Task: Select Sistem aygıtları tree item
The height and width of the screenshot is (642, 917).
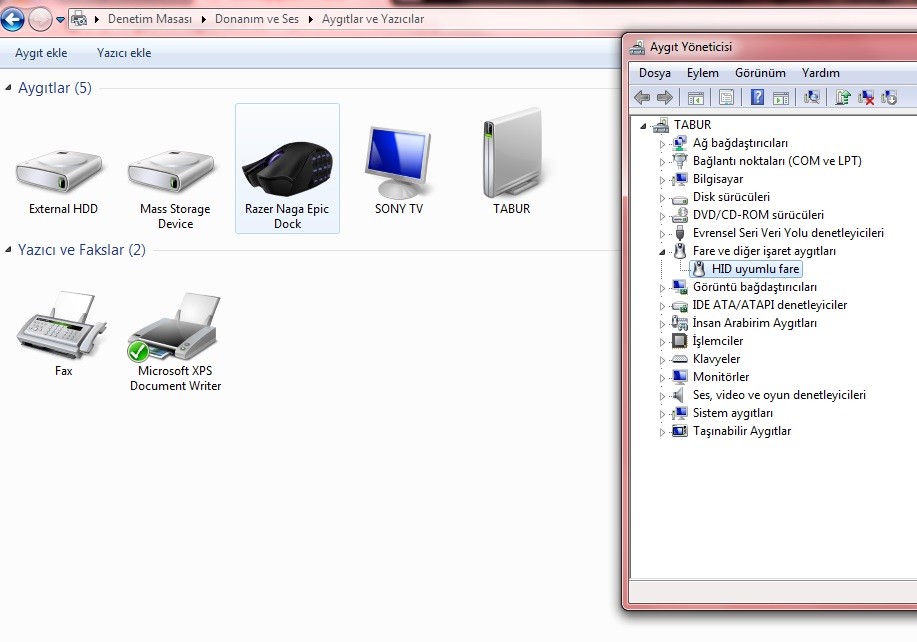Action: coord(733,413)
